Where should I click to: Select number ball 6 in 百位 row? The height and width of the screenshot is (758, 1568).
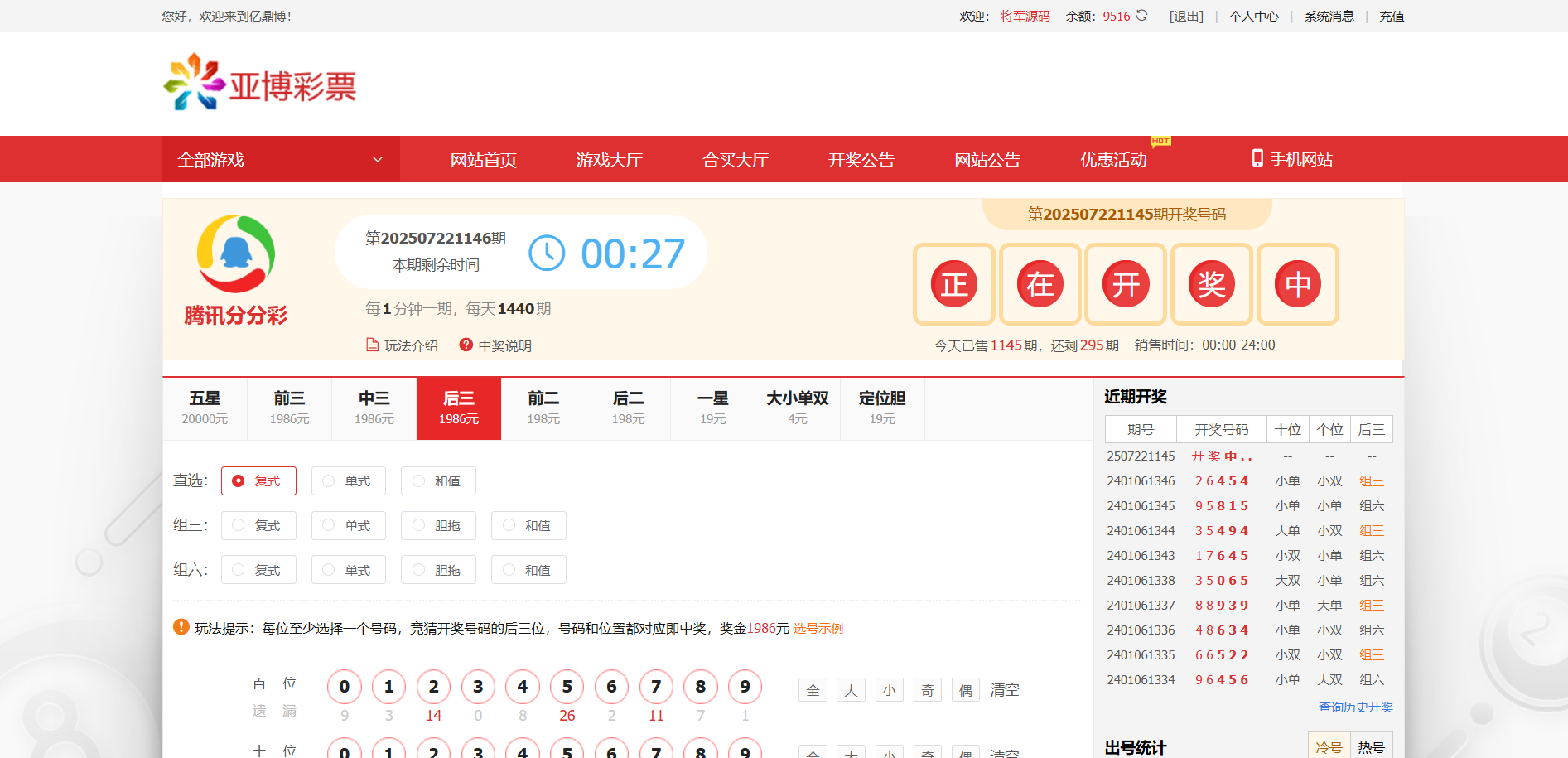(x=611, y=687)
